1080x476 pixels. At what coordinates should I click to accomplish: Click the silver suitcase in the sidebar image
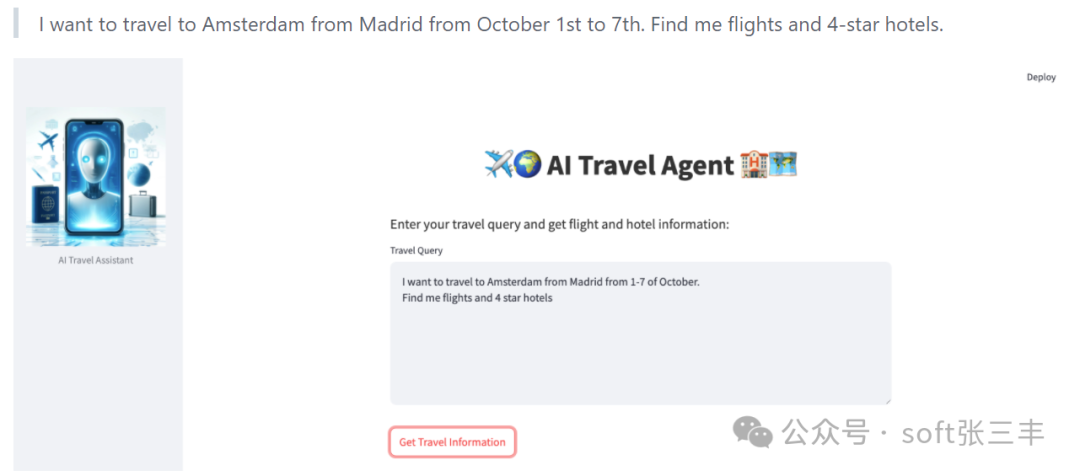point(141,205)
